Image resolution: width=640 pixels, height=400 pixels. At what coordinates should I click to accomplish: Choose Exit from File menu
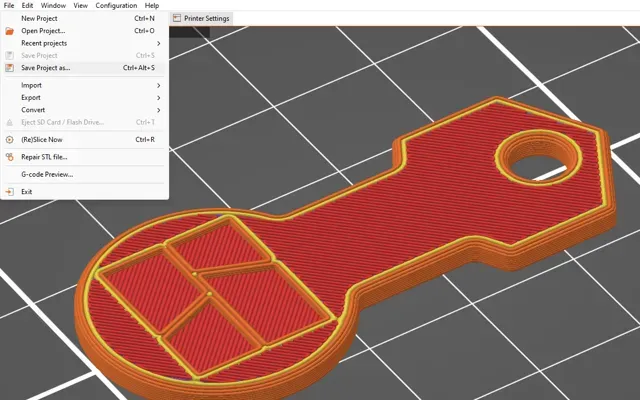(84, 191)
